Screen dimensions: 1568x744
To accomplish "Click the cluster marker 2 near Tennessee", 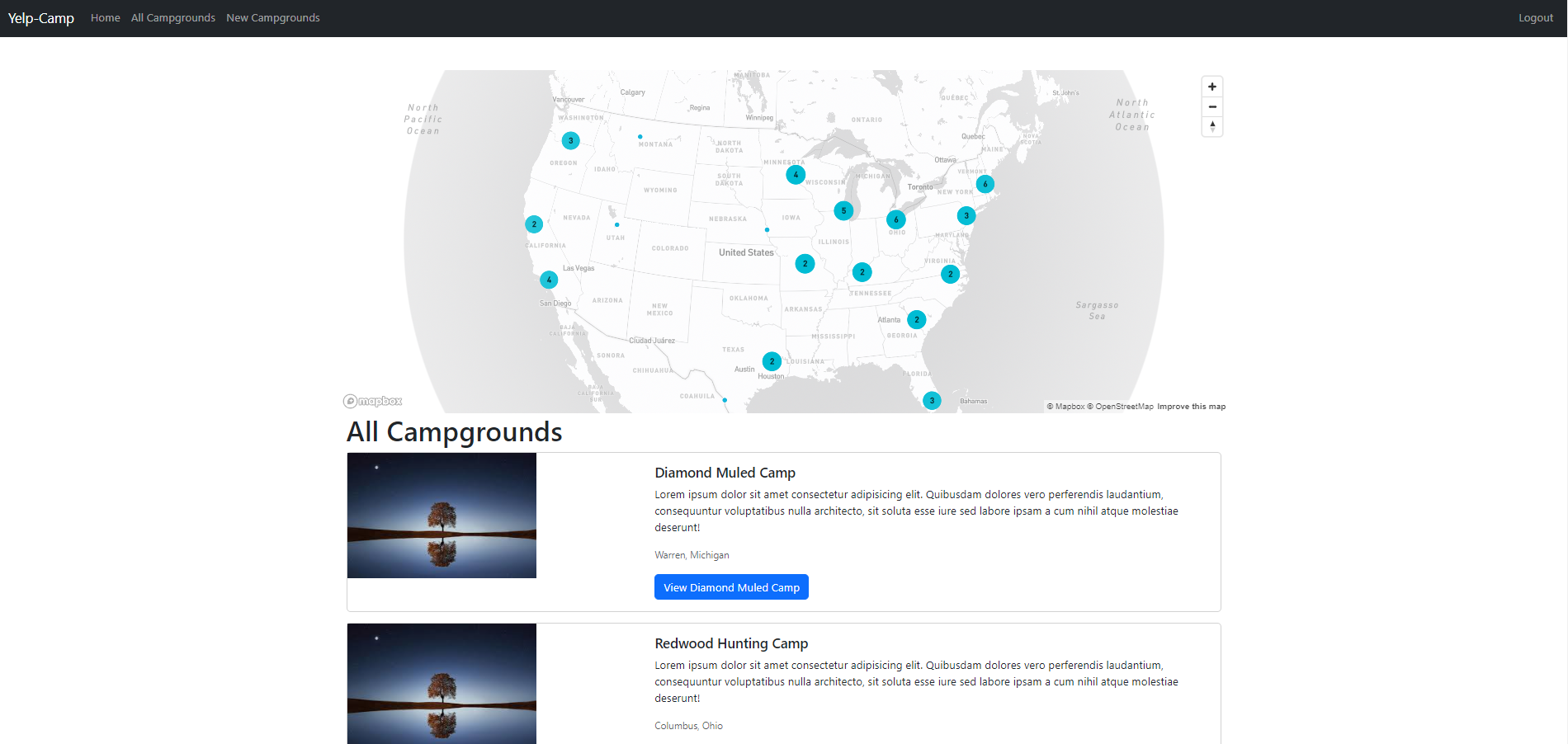I will click(862, 272).
